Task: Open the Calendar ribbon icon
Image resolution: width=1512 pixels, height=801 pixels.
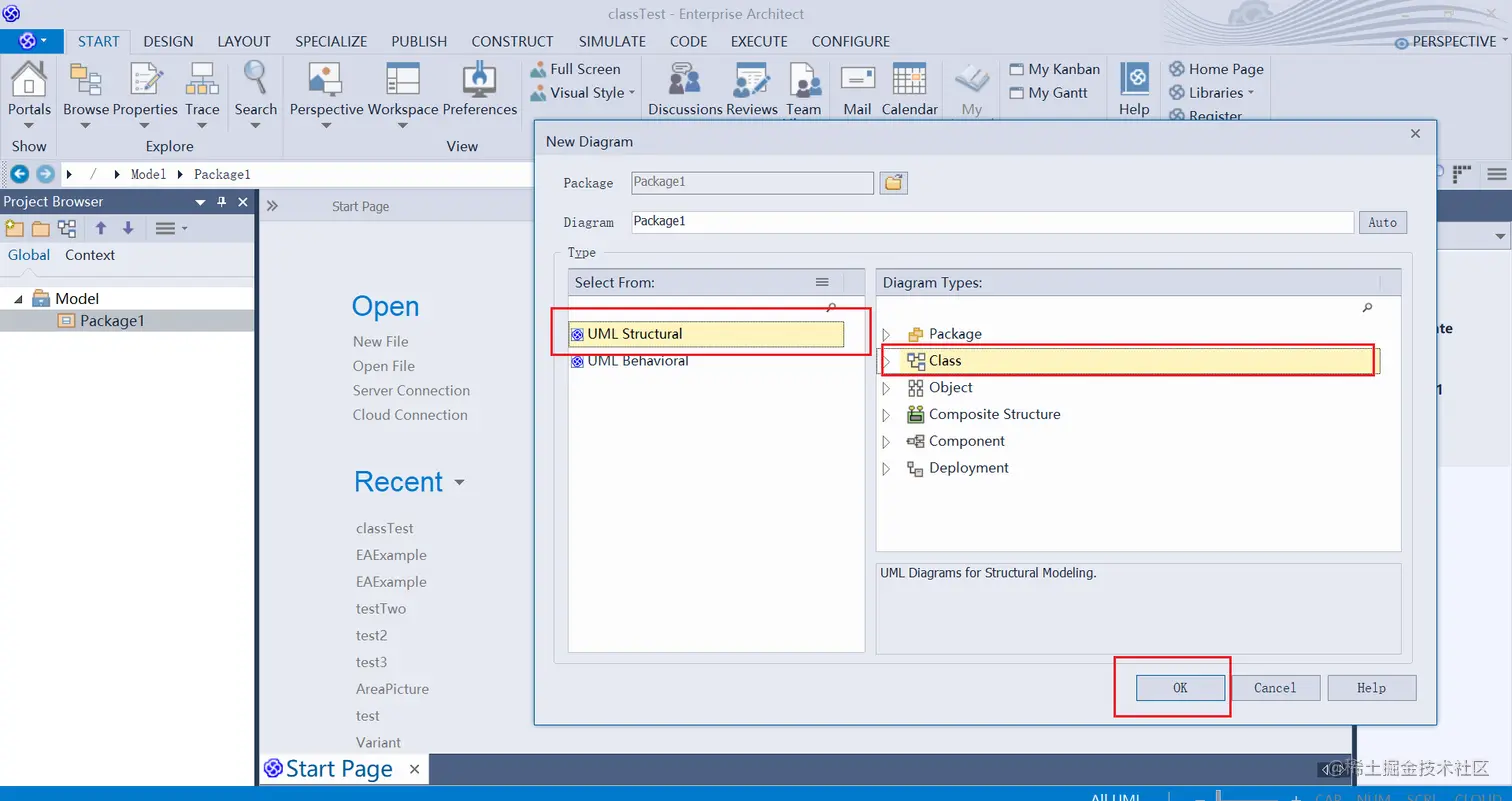Action: click(909, 80)
